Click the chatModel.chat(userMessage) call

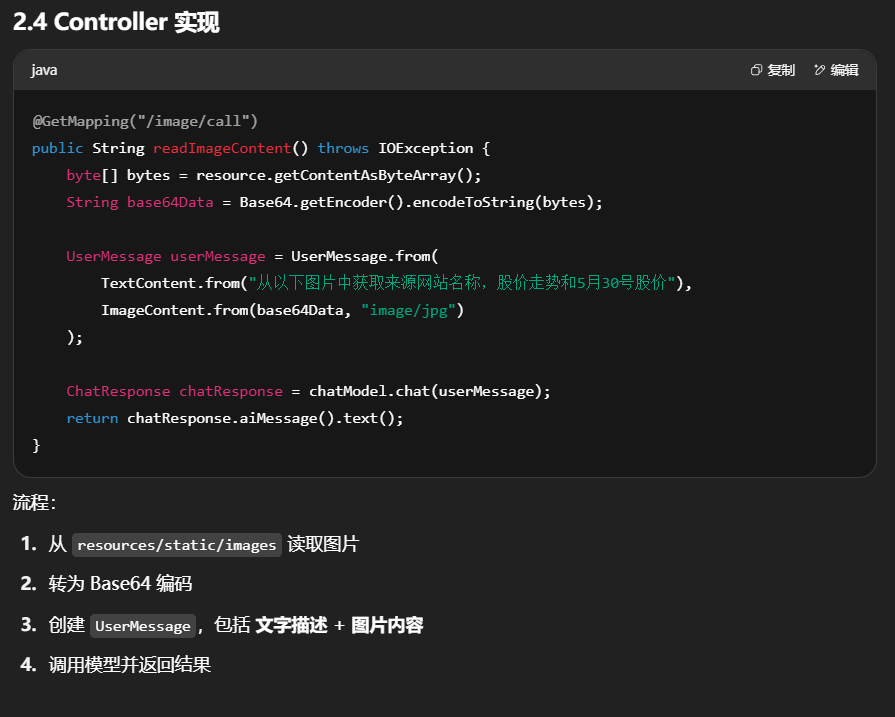click(429, 391)
